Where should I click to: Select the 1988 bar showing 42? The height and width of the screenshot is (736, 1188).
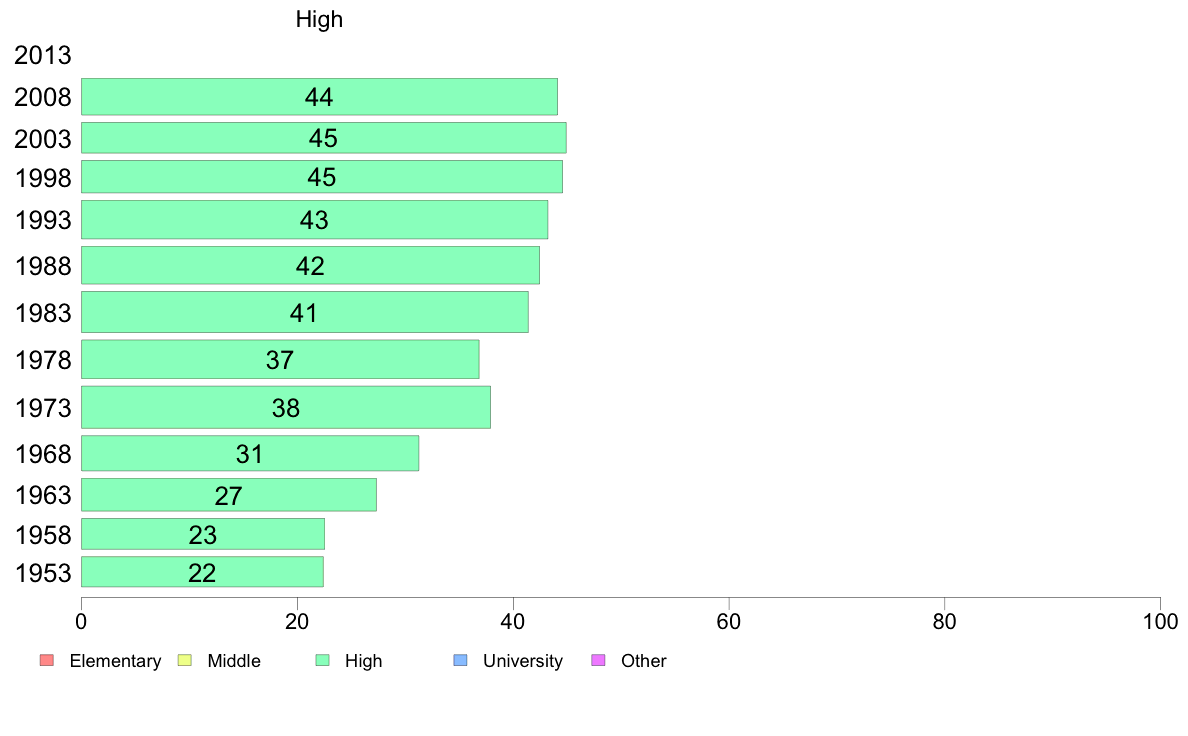pyautogui.click(x=310, y=265)
